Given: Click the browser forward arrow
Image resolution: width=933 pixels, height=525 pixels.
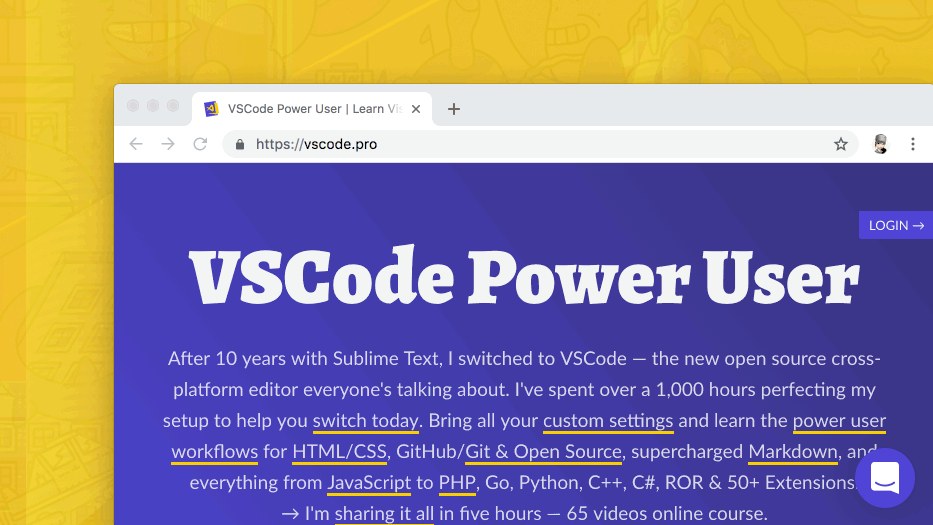Looking at the screenshot, I should point(168,144).
